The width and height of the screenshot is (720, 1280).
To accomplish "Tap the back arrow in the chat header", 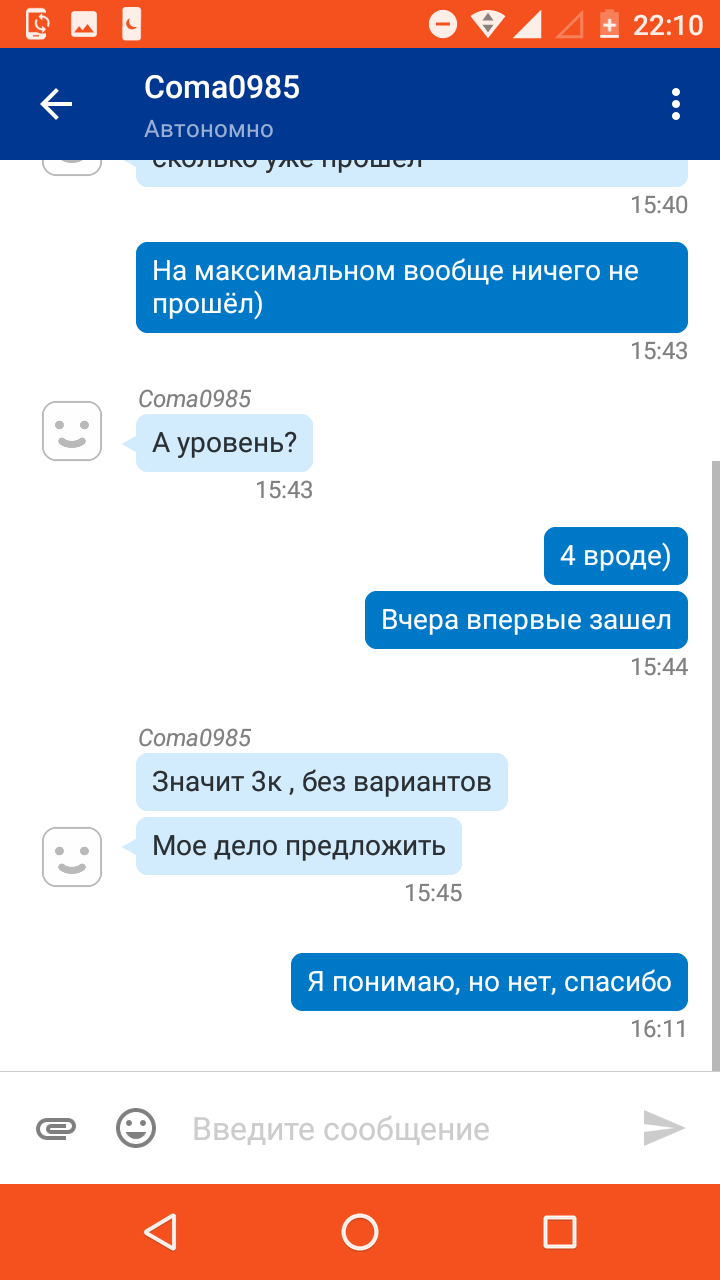I will (56, 104).
